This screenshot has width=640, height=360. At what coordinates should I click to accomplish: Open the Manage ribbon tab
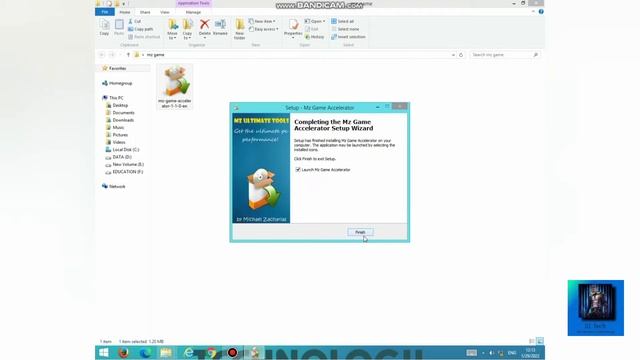[193, 12]
